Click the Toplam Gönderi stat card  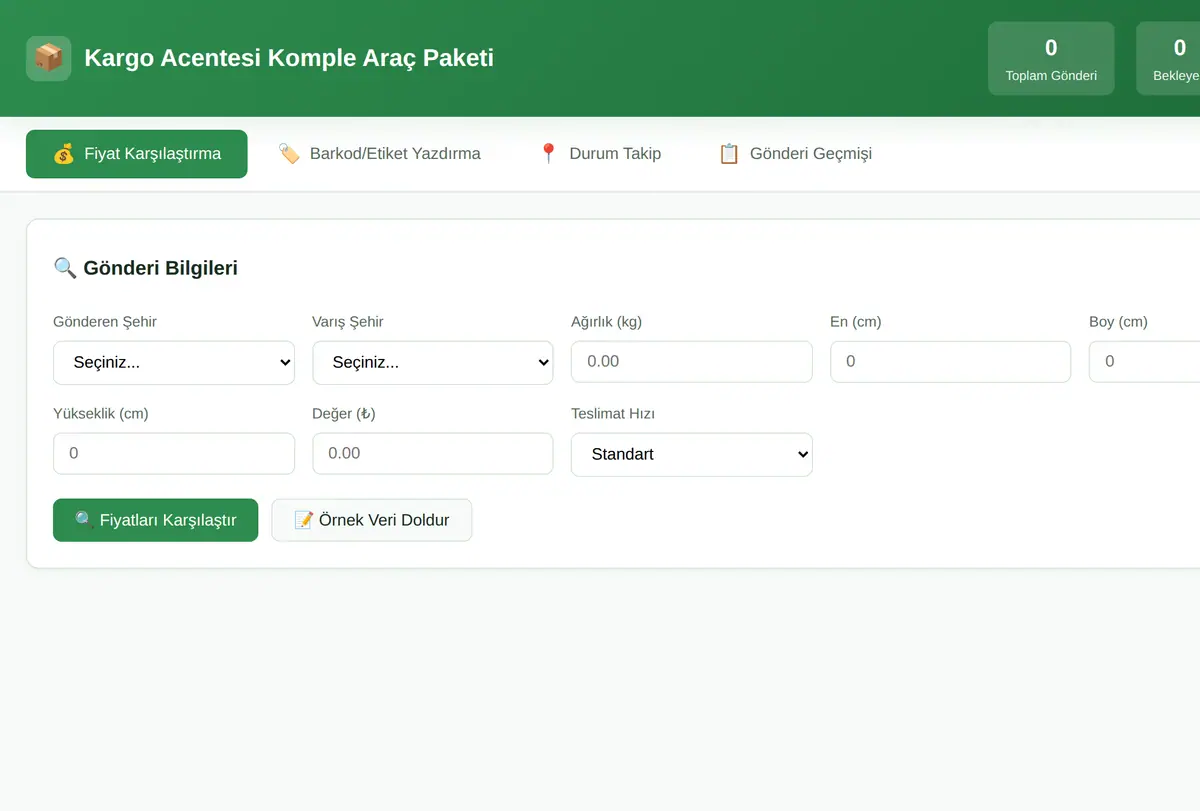click(x=1051, y=59)
